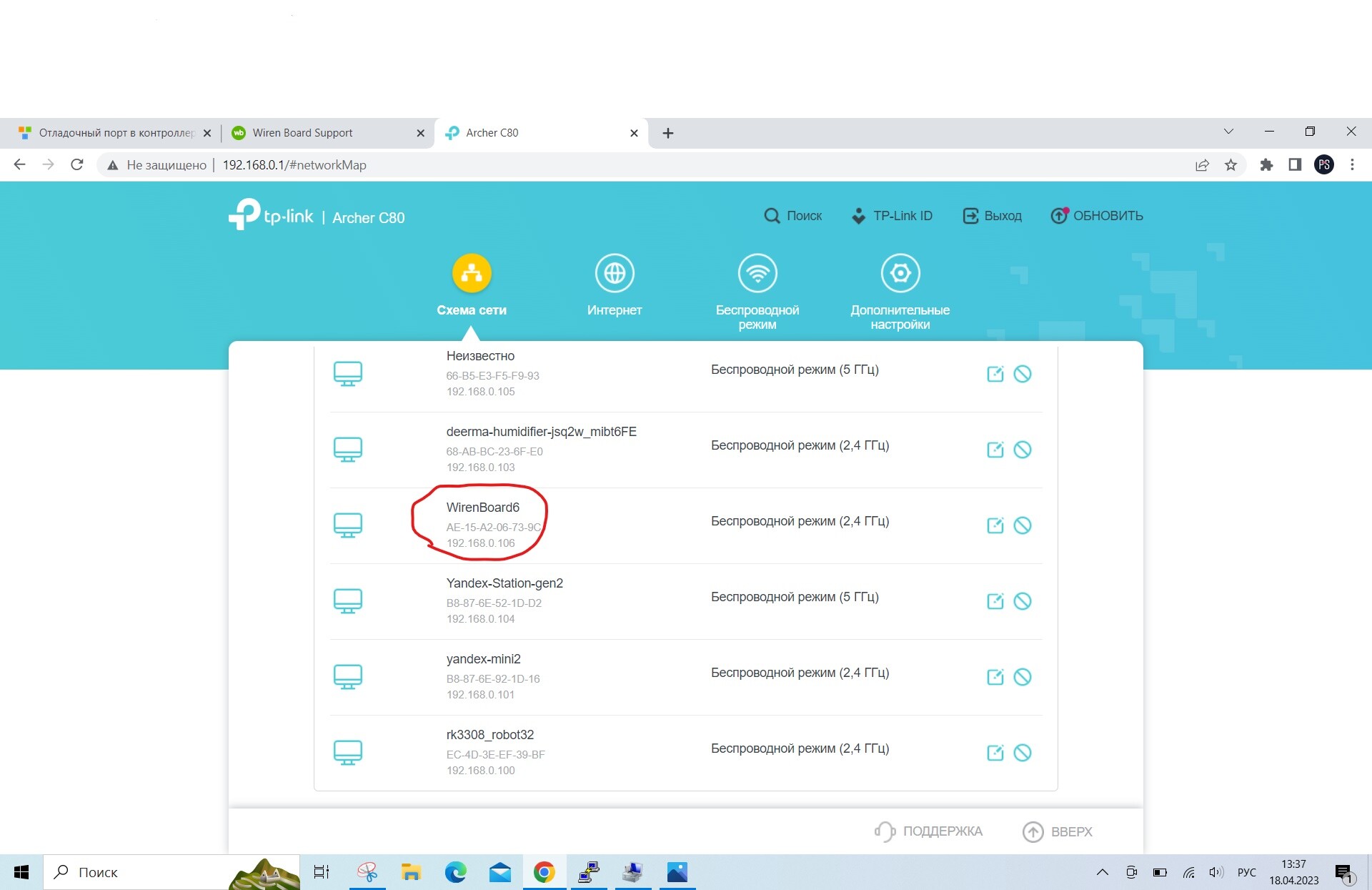Open the Беспроводной режим section
This screenshot has width=1372, height=890.
coord(757,292)
